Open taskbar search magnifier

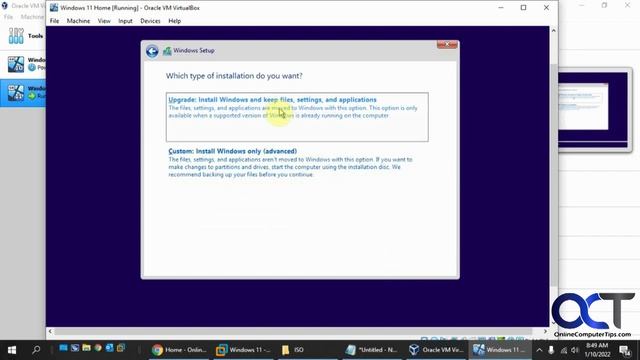pyautogui.click(x=36, y=350)
